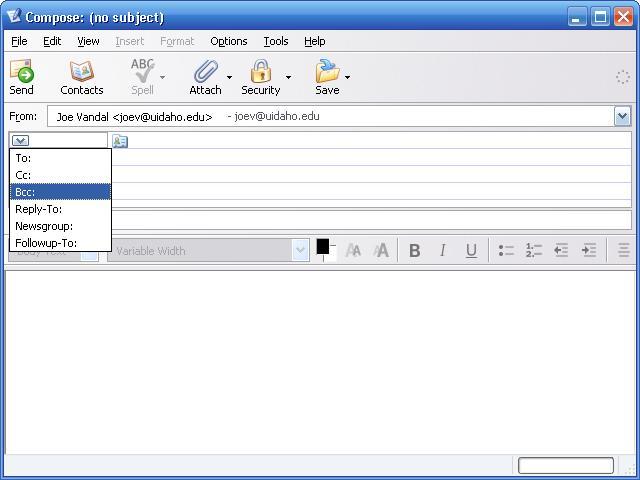Click the address book card icon
The width and height of the screenshot is (640, 480).
point(120,141)
